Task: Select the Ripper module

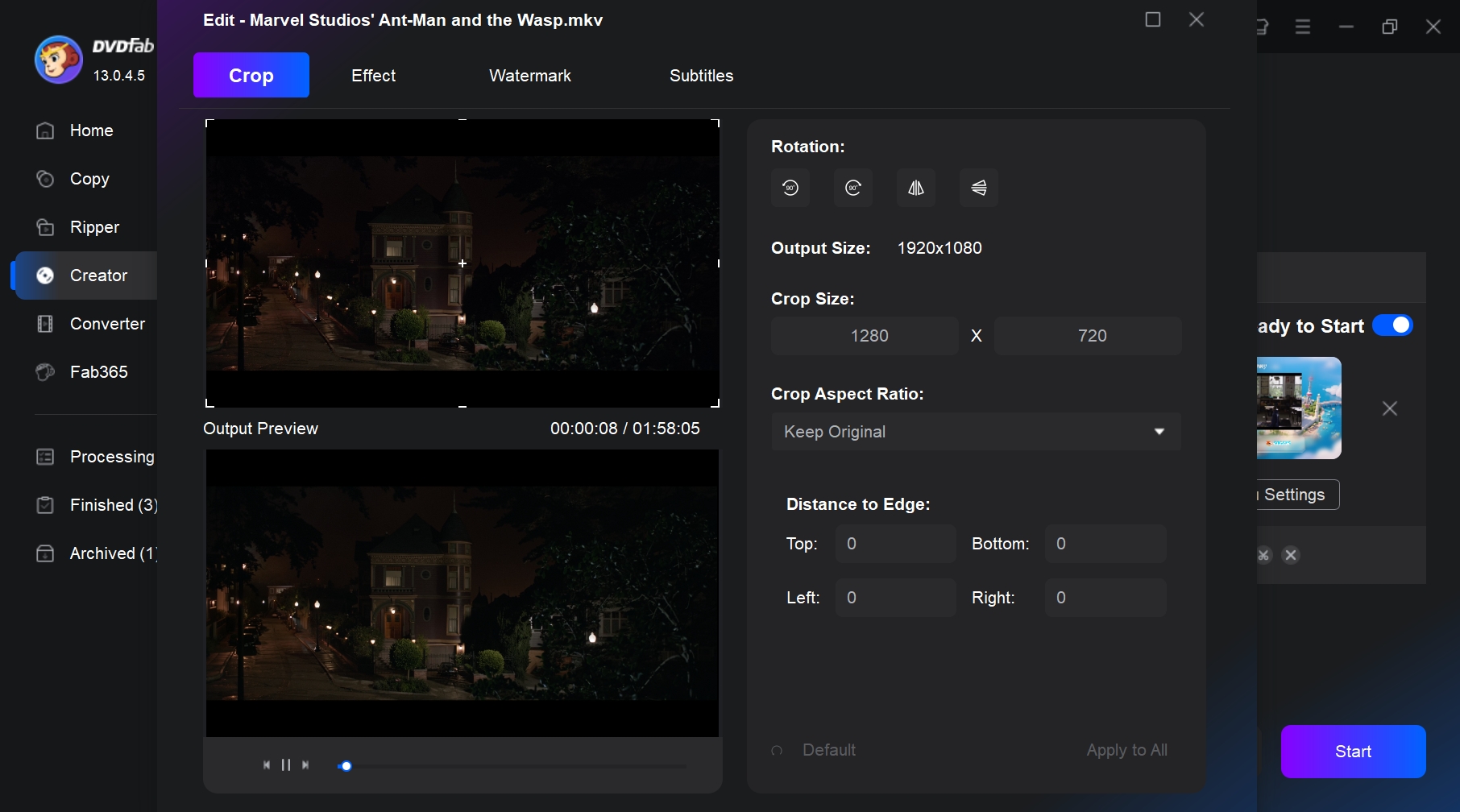Action: [x=93, y=227]
